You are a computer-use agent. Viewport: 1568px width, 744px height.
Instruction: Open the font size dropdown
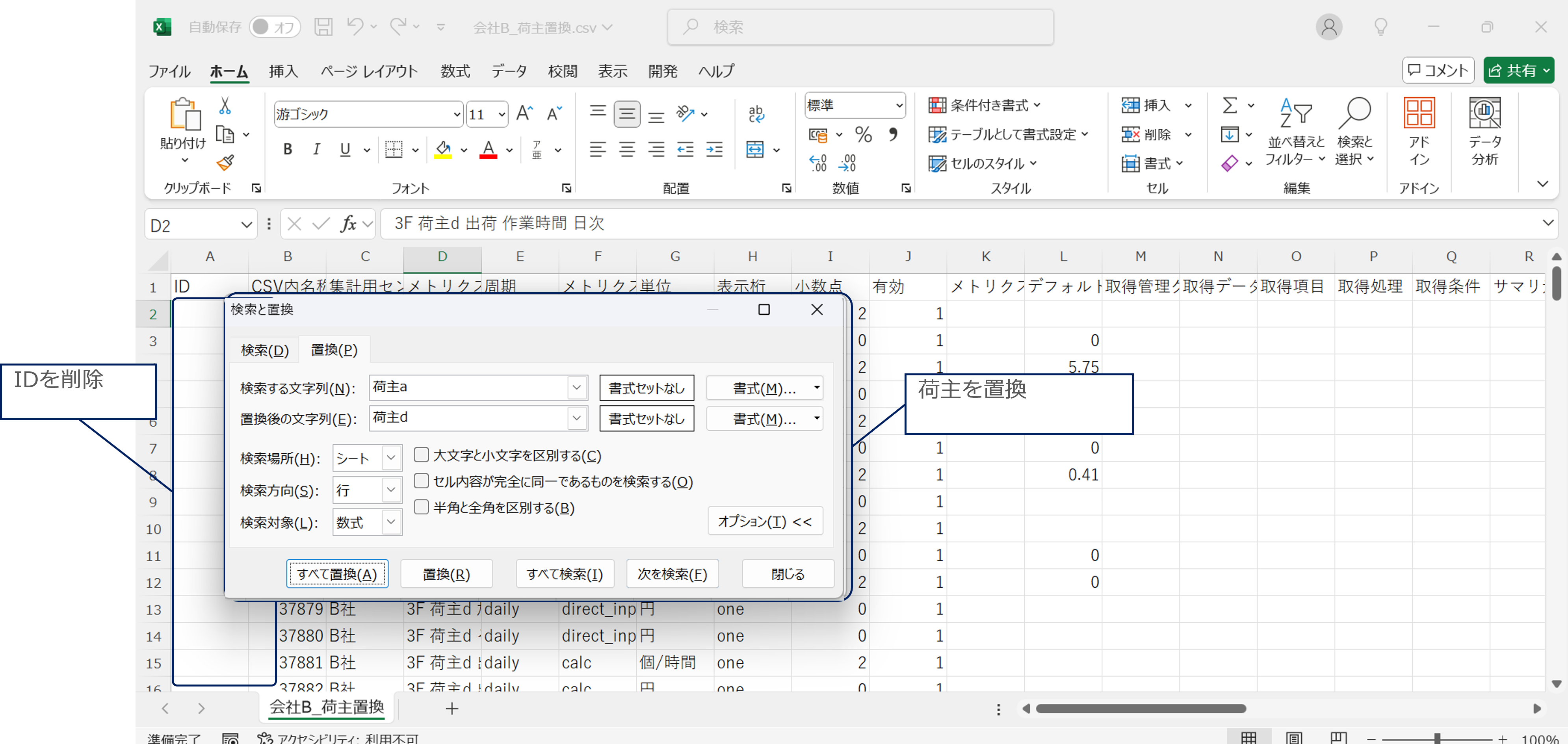pos(502,114)
